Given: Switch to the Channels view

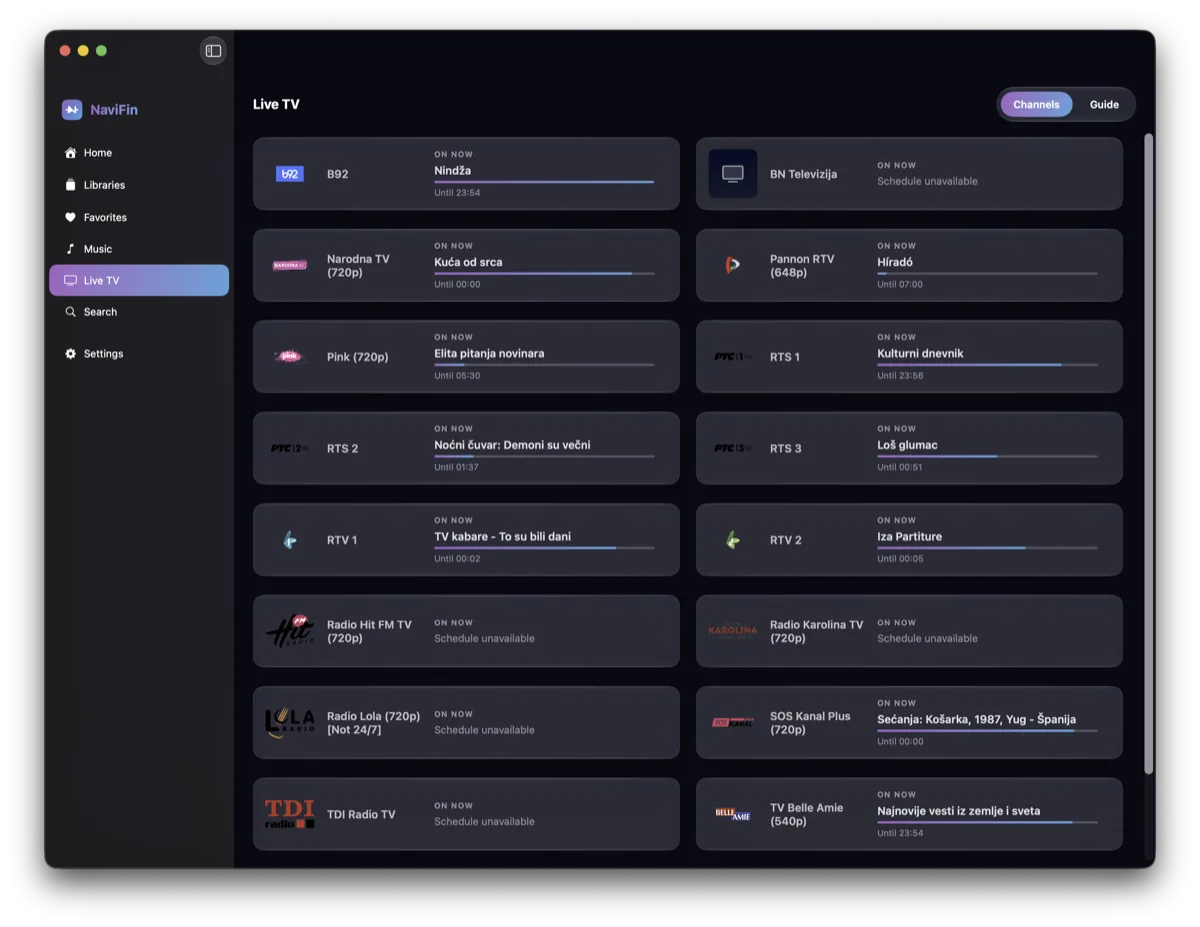Looking at the screenshot, I should point(1036,105).
